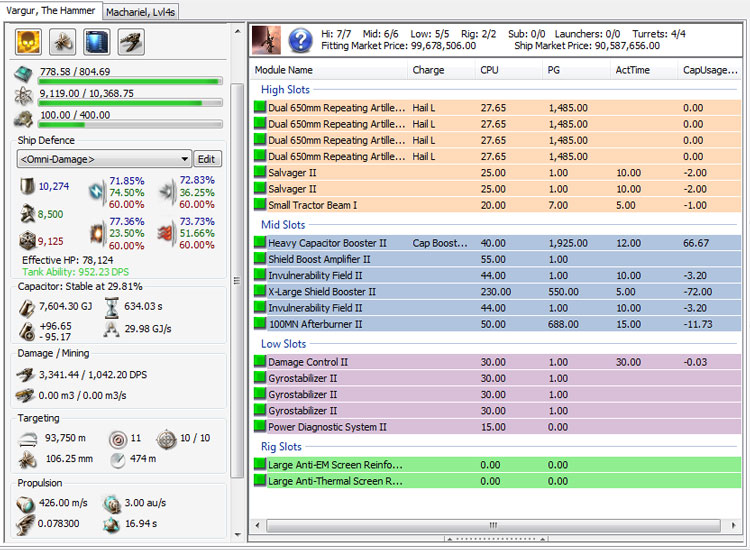Toggle state box of X-Large Shield Booster II
Viewport: 750px width, 550px height.
tap(260, 291)
